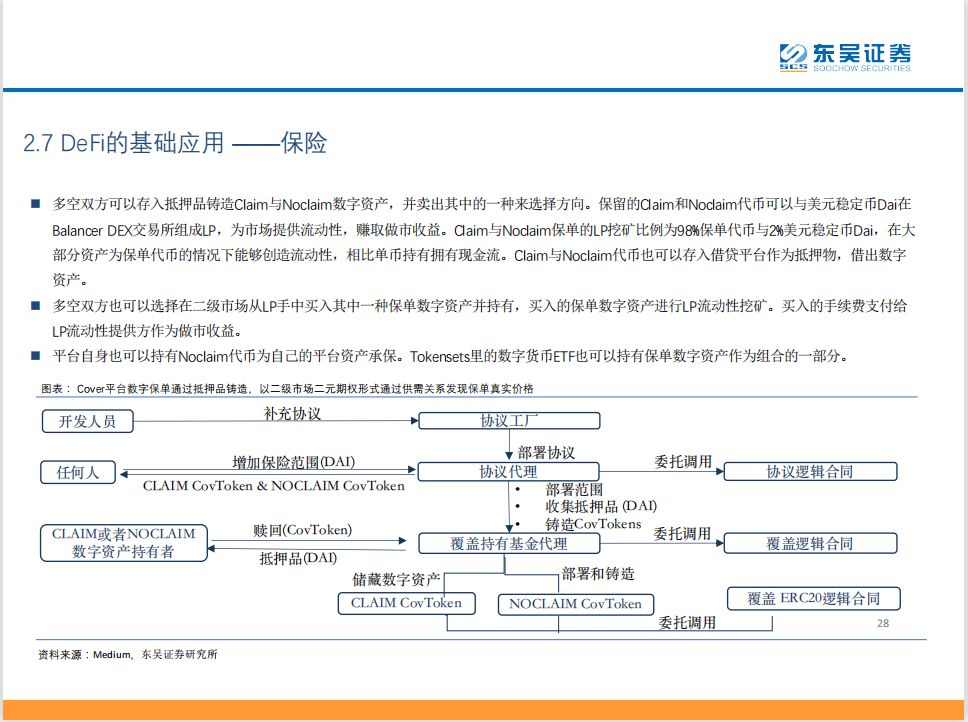Click the 覆盖逻辑合同 box
968x722 pixels.
(x=813, y=543)
